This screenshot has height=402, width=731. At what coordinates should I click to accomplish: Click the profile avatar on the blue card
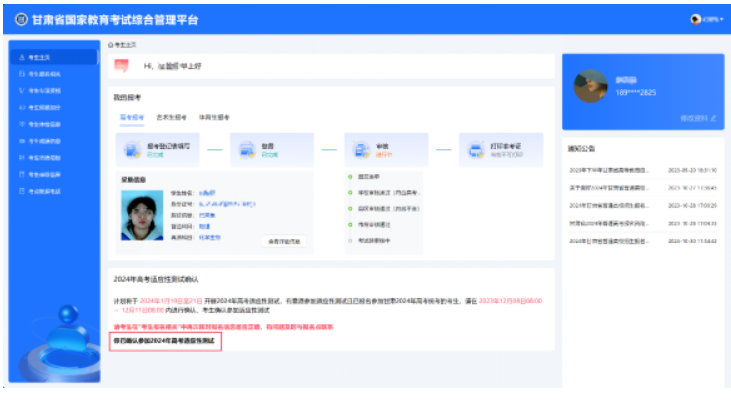[592, 86]
